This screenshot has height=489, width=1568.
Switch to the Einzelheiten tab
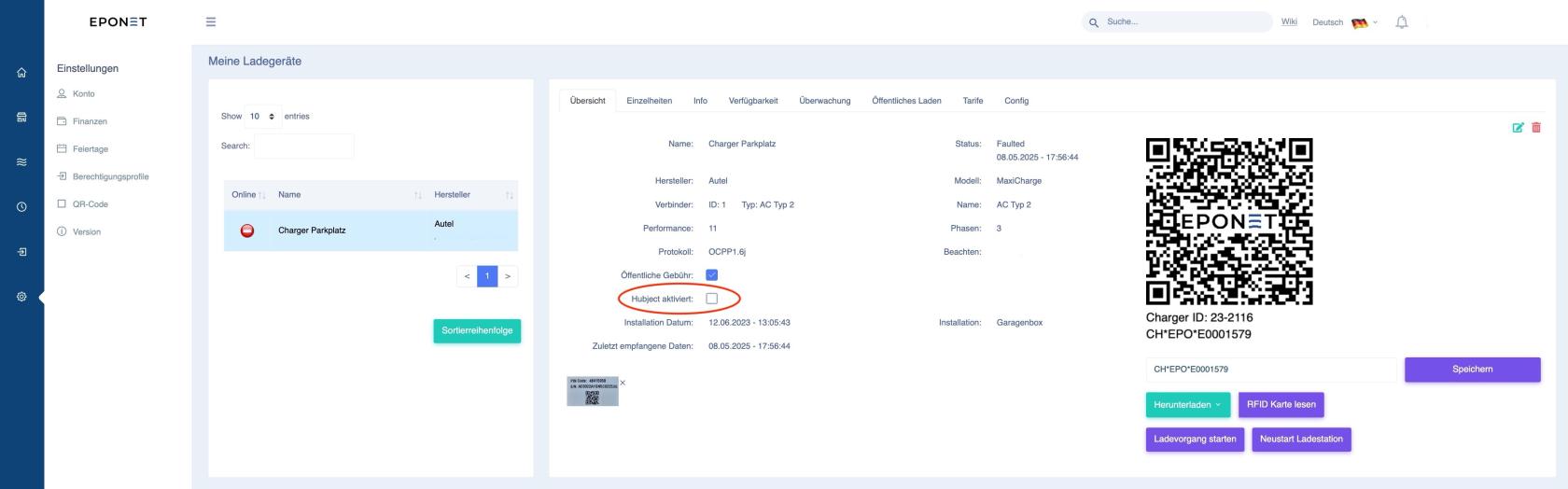649,101
